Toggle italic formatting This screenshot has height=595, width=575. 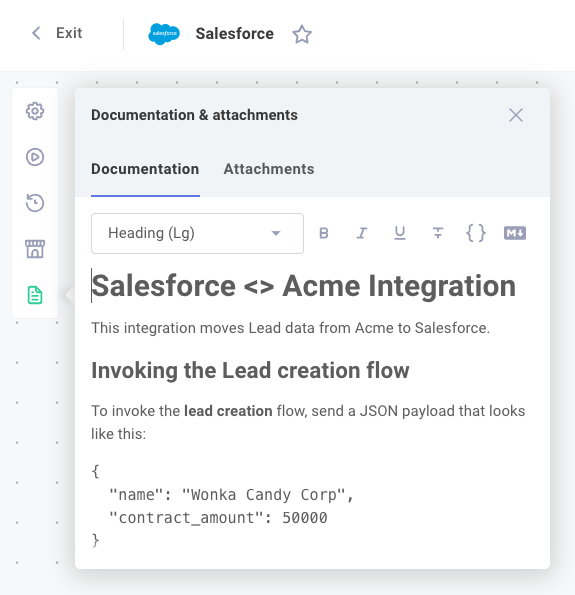tap(362, 233)
